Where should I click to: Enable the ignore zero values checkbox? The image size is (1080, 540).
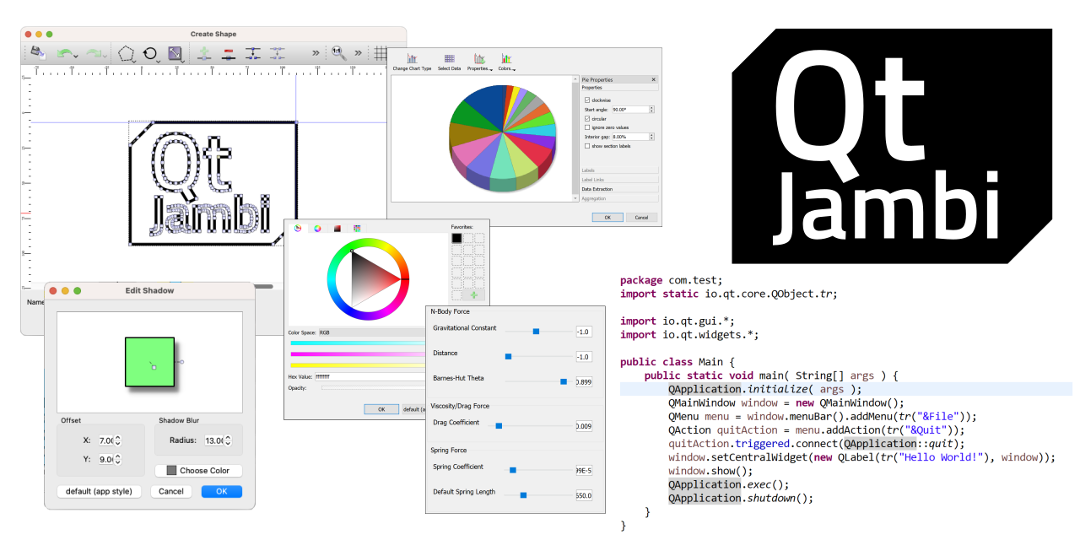587,128
